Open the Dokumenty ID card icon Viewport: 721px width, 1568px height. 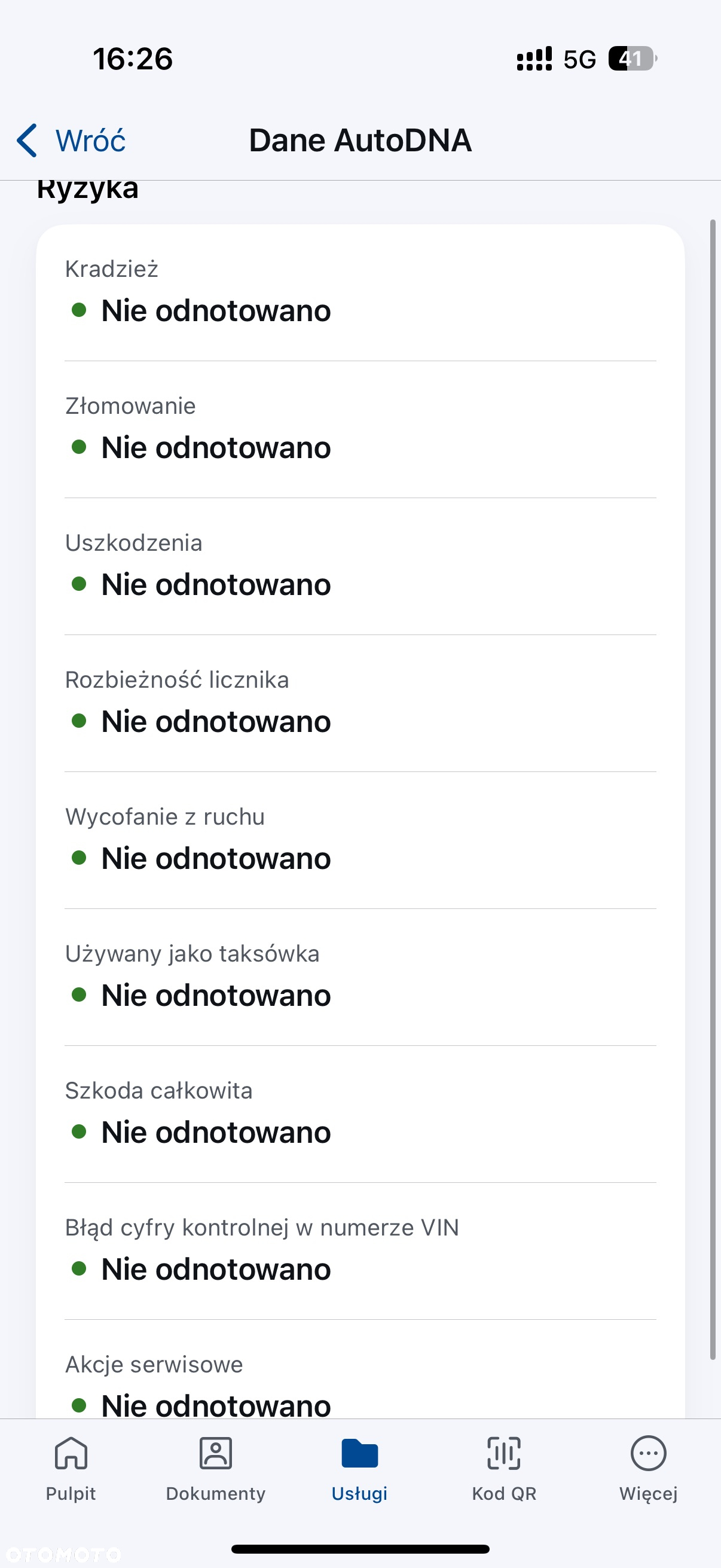click(x=215, y=1453)
